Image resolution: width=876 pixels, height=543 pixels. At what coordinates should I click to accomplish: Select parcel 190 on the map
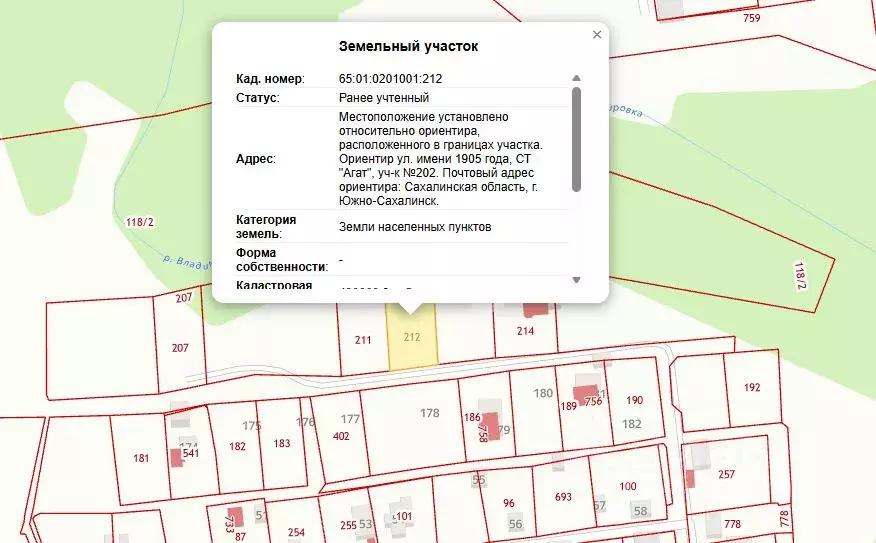pos(634,400)
